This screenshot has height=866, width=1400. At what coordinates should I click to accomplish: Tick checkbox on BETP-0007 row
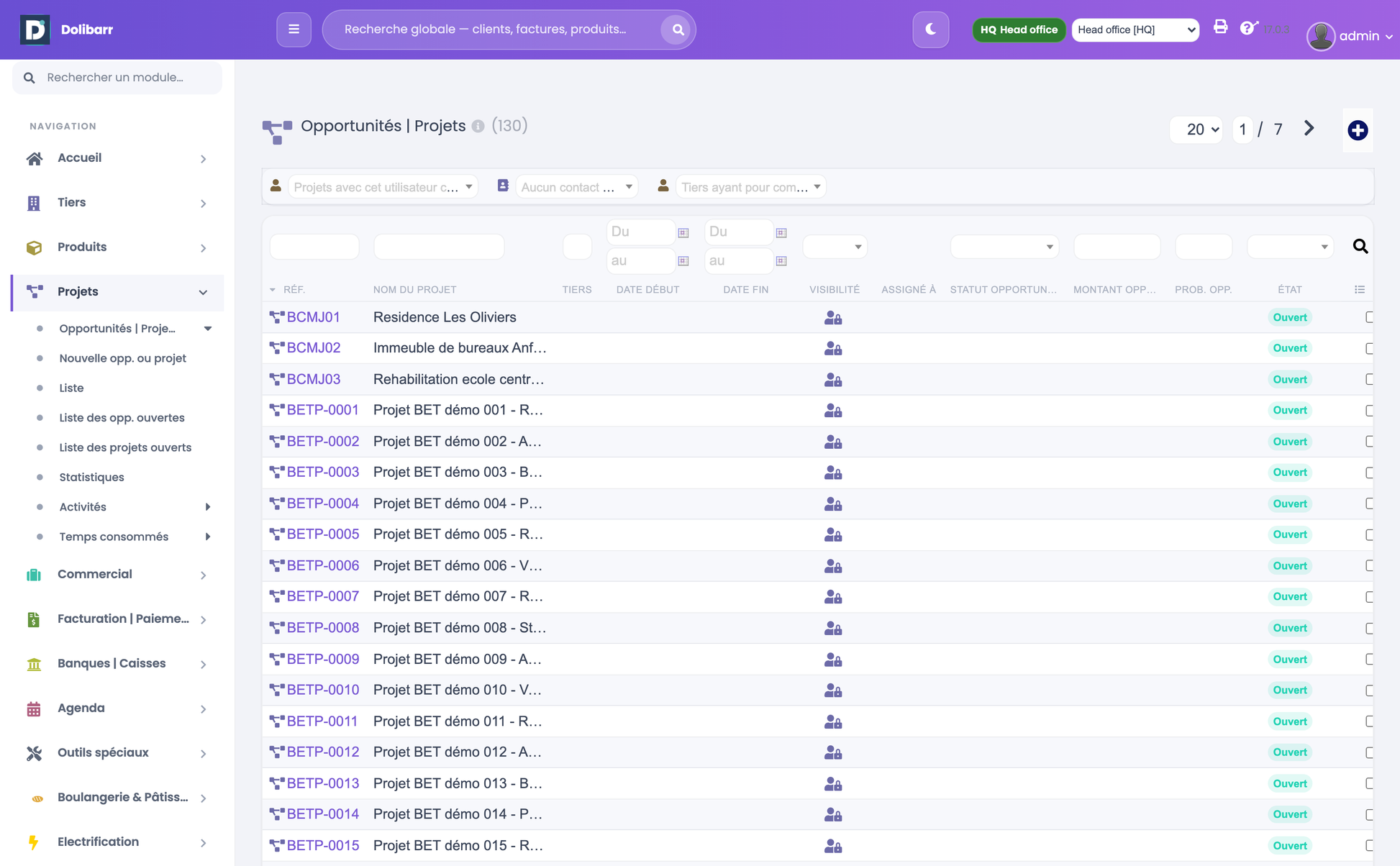pyautogui.click(x=1370, y=596)
